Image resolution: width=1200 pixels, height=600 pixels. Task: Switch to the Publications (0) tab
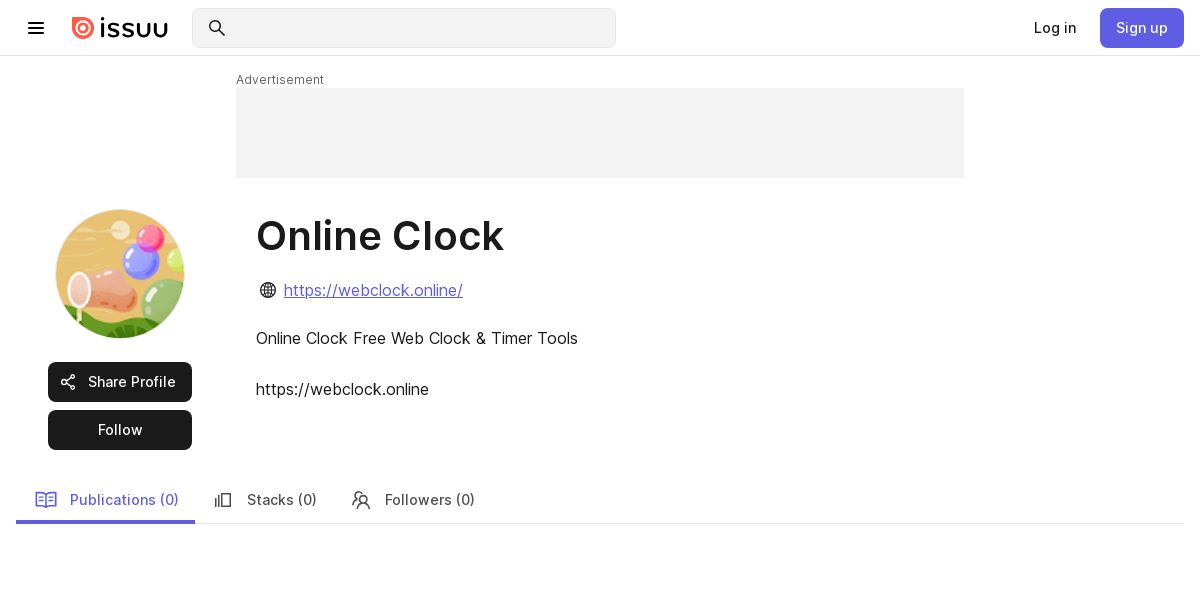coord(106,500)
